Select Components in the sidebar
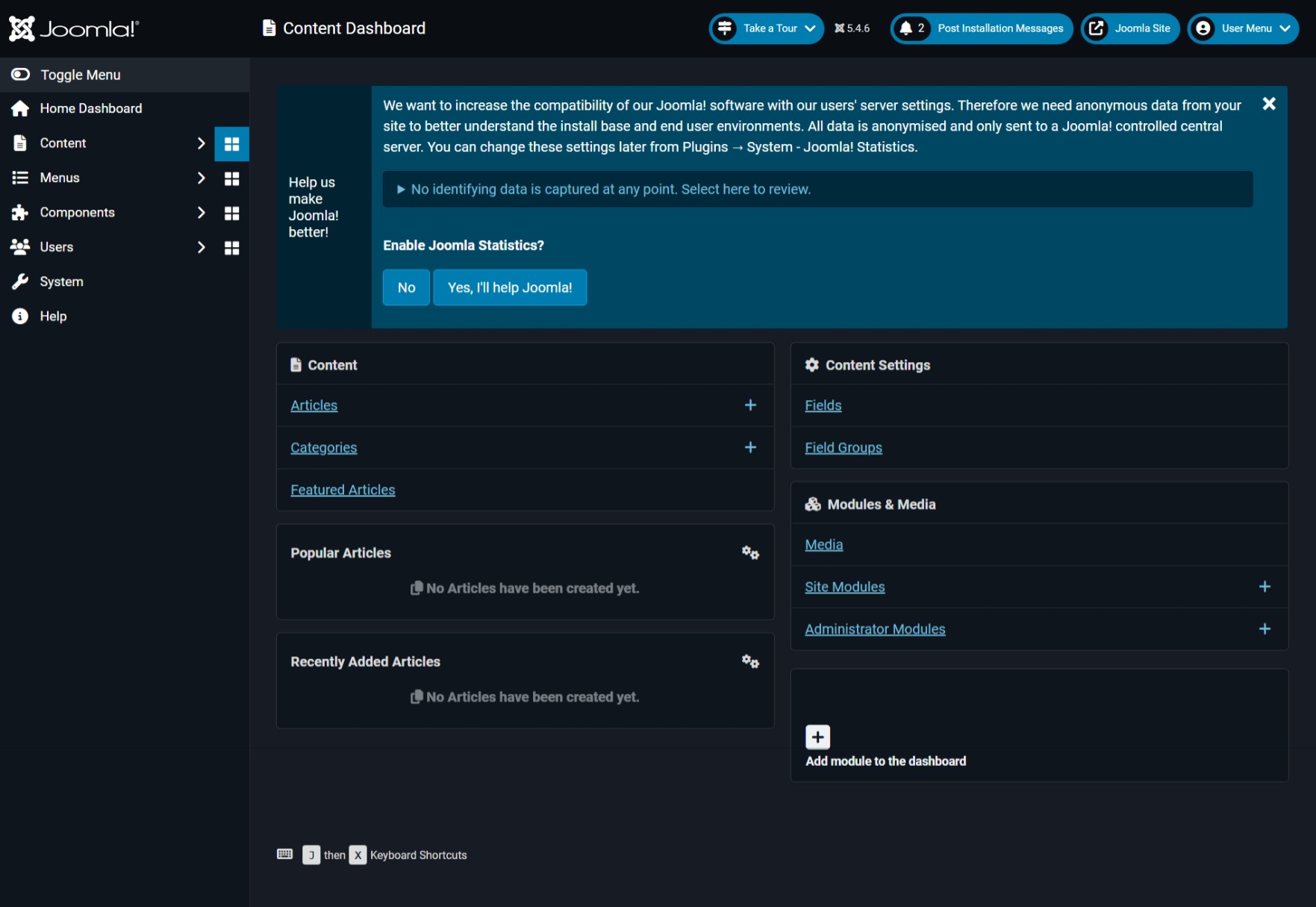1316x907 pixels. (77, 213)
